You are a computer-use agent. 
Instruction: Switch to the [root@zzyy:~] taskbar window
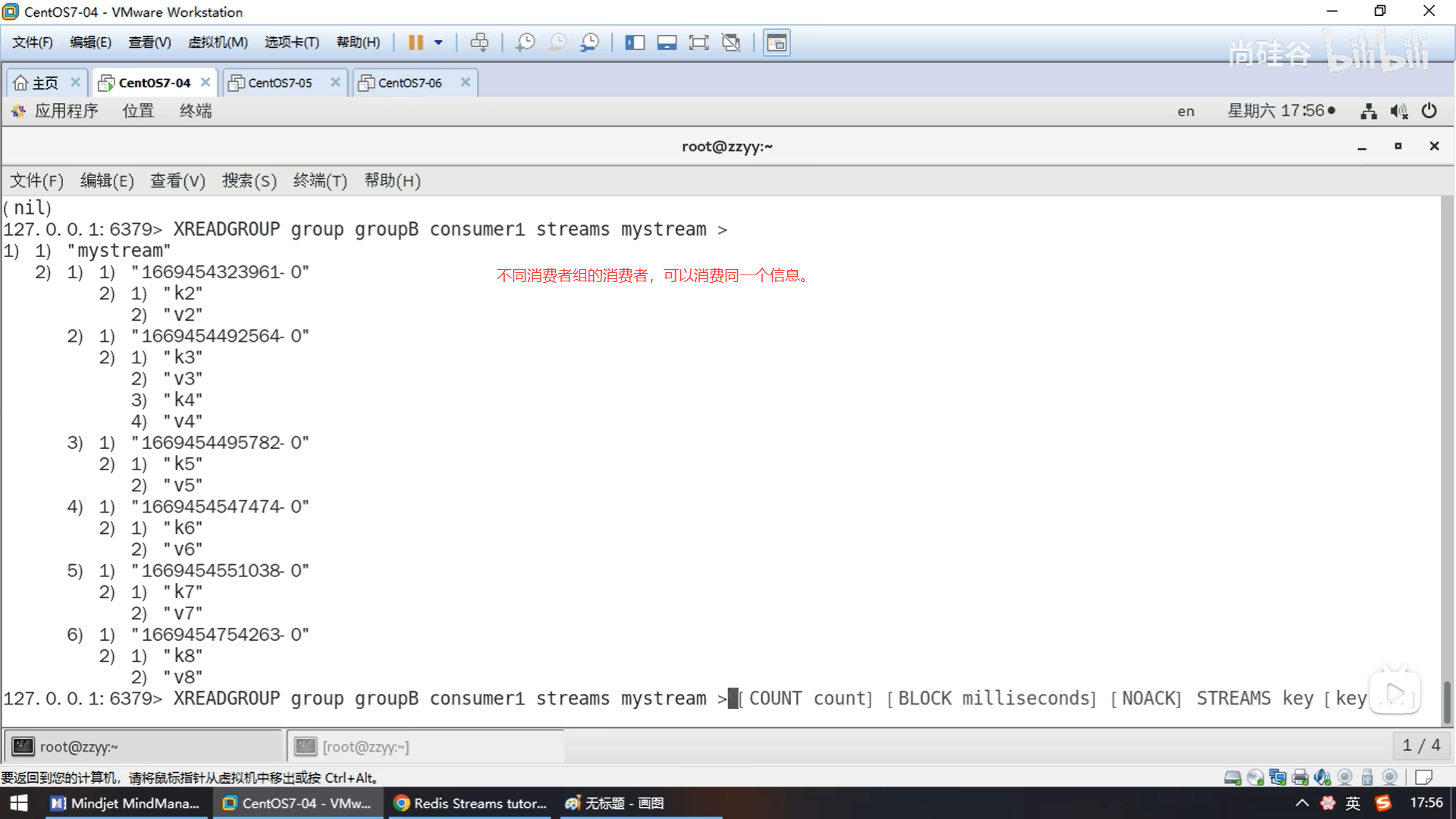coord(366,747)
